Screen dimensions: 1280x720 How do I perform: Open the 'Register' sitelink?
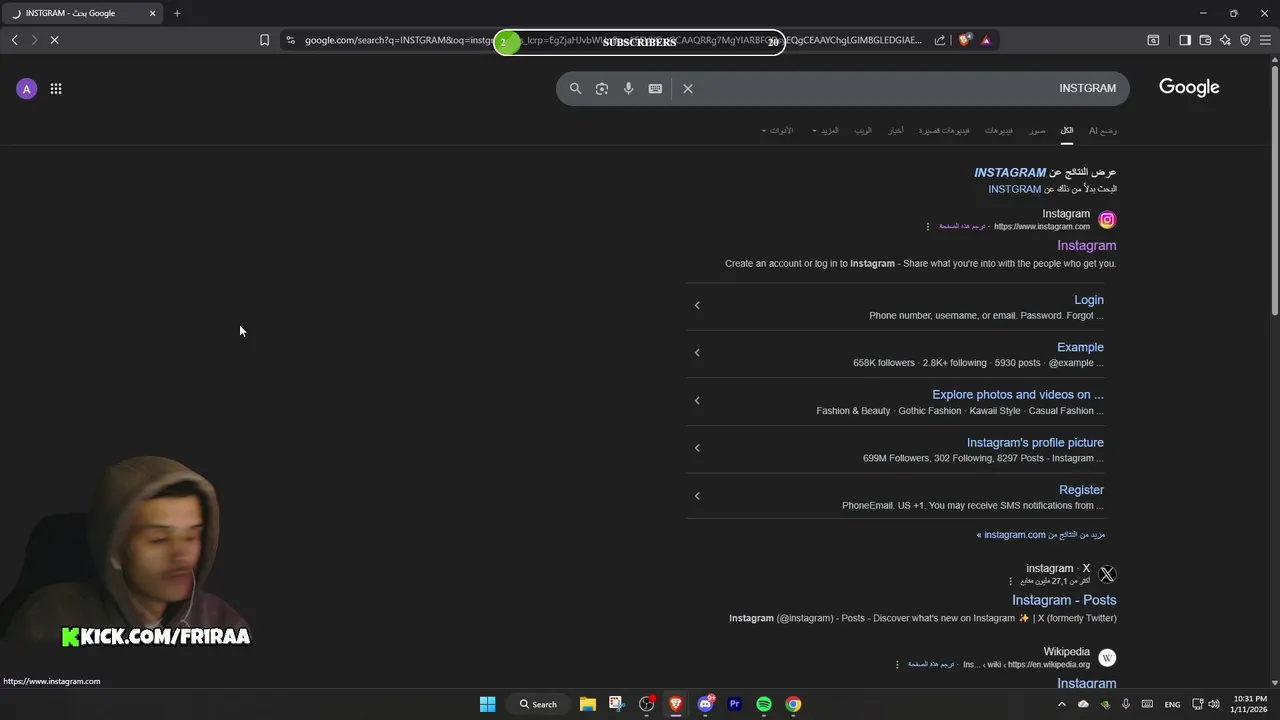(1081, 490)
